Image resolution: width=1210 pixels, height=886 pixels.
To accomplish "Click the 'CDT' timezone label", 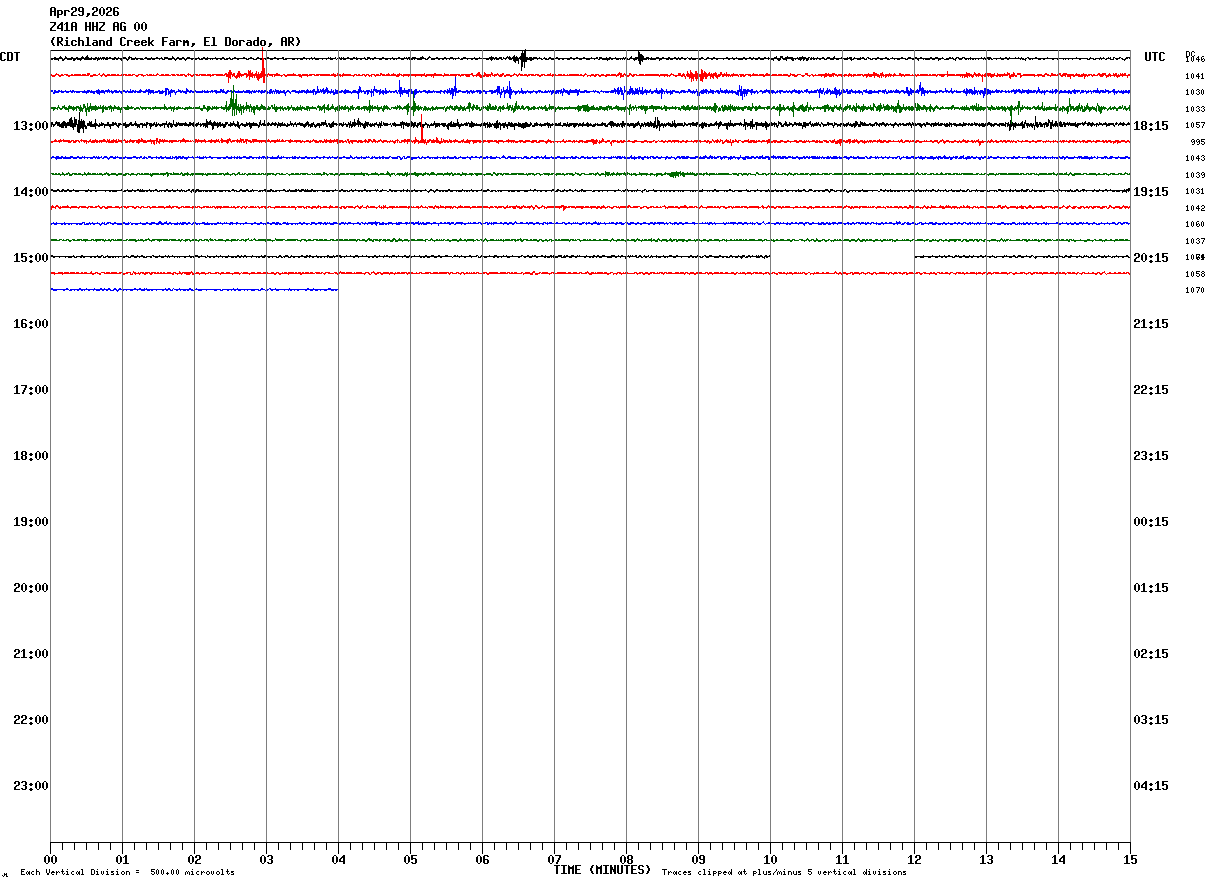I will click(x=10, y=57).
